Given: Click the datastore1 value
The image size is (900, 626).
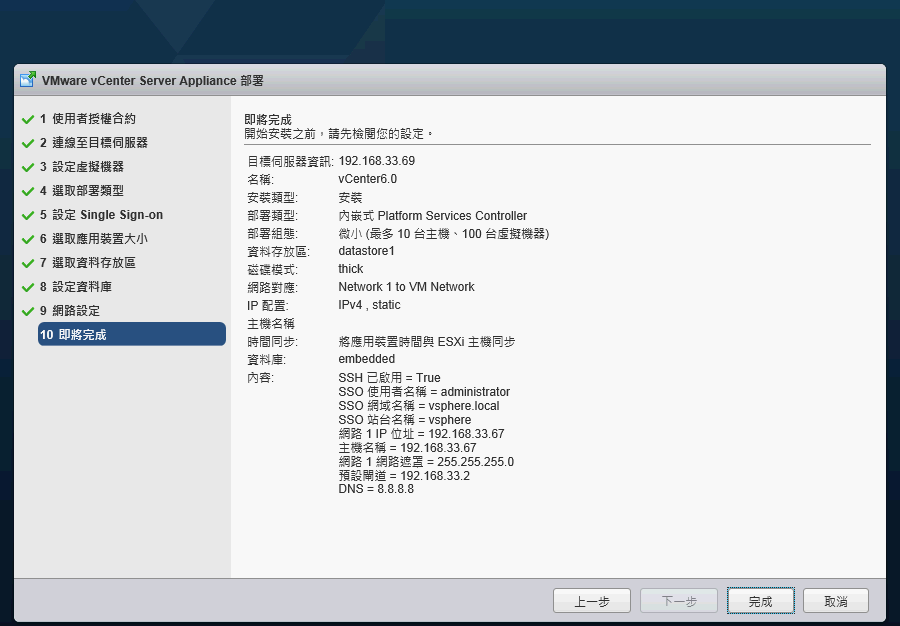Looking at the screenshot, I should [x=366, y=251].
